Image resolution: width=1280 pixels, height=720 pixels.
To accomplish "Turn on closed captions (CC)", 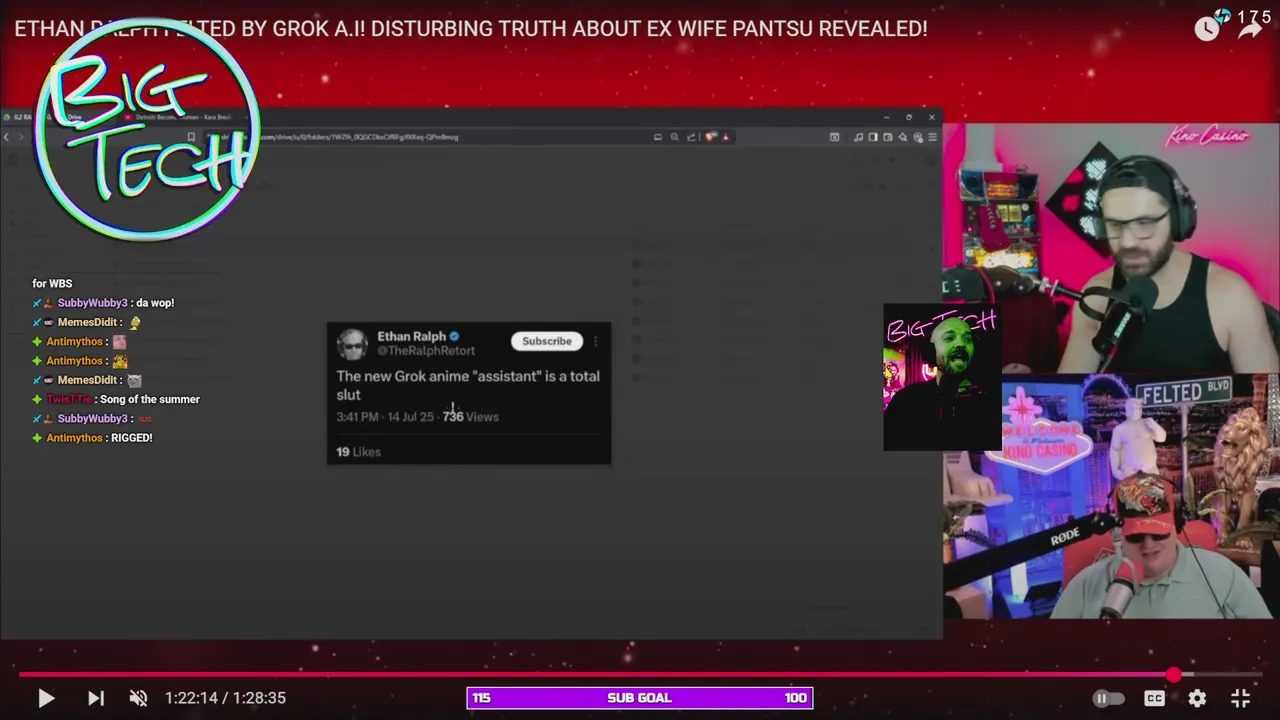I will click(x=1154, y=698).
